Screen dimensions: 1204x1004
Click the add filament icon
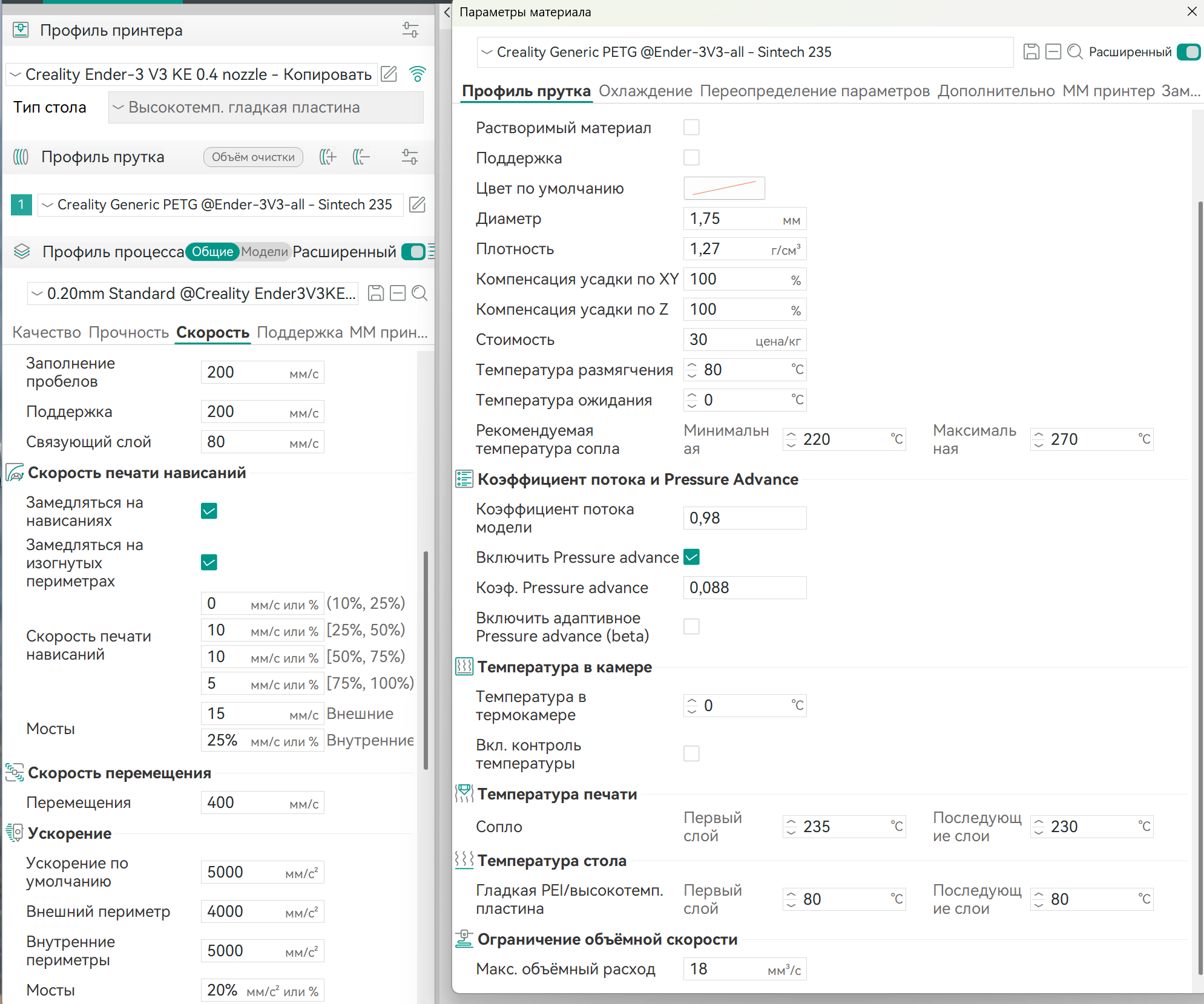[x=327, y=157]
